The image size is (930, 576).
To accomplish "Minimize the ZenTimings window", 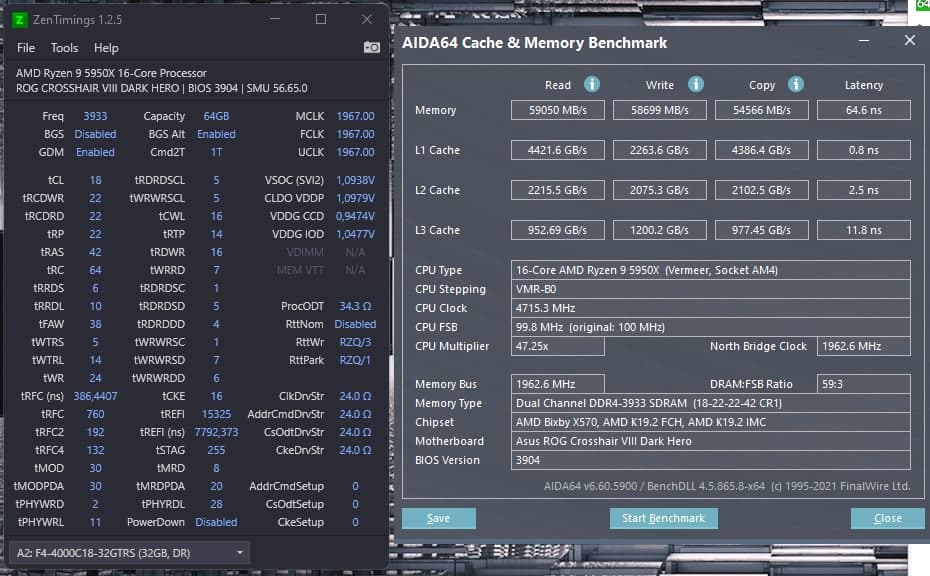I will coord(275,19).
